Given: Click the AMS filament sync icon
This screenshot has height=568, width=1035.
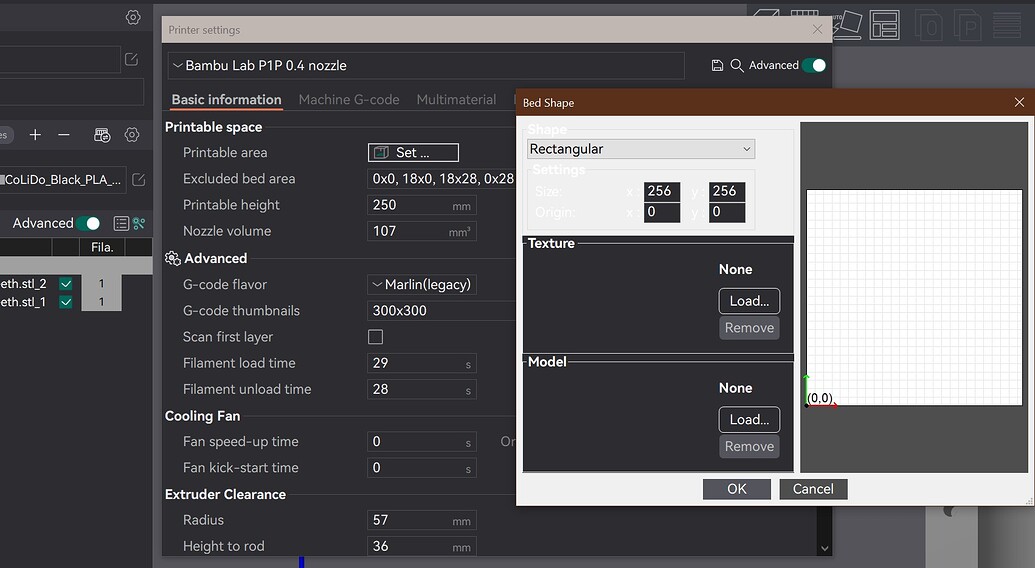Looking at the screenshot, I should coord(102,135).
